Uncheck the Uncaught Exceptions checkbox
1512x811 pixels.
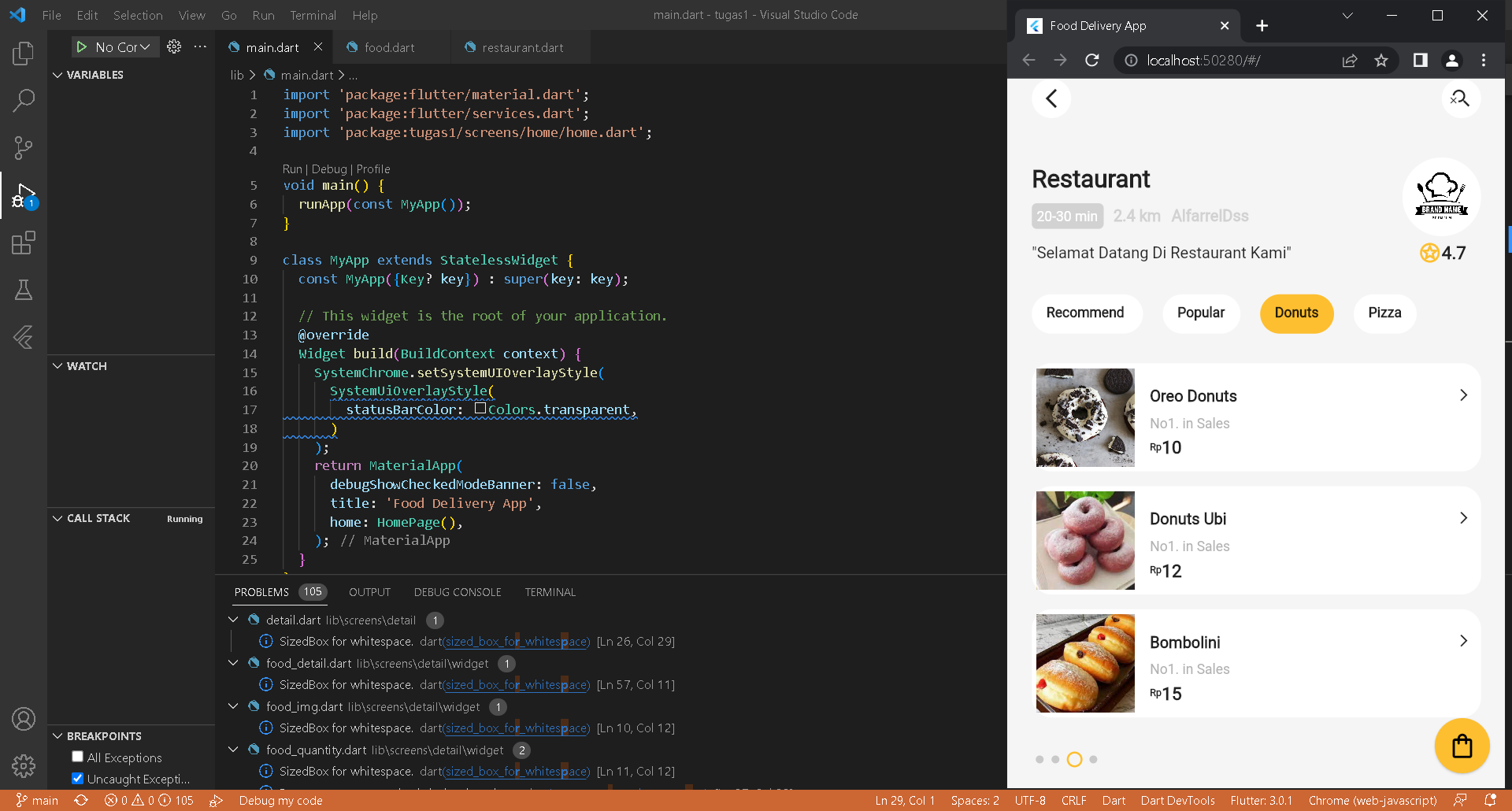click(x=77, y=778)
